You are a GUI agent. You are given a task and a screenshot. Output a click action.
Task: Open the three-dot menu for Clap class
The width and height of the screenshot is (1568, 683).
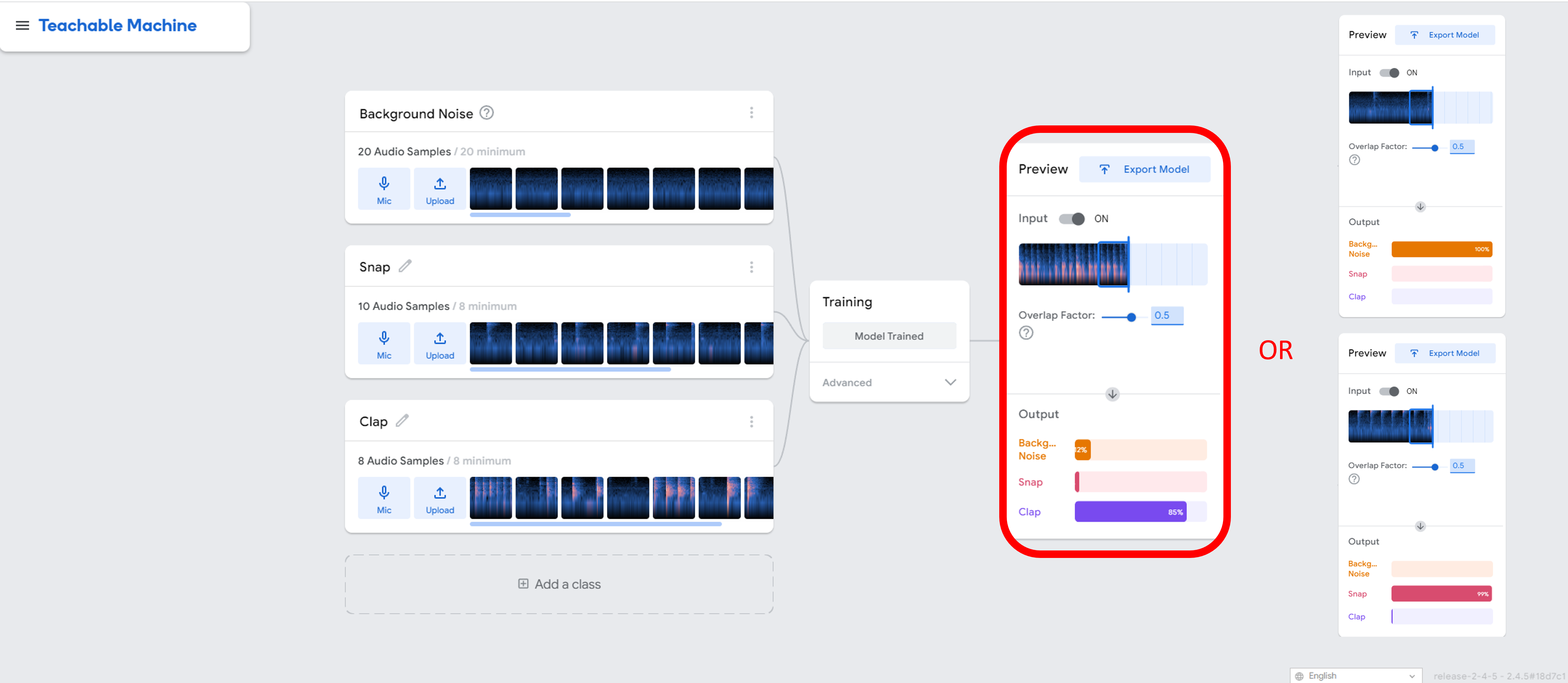[x=751, y=422]
